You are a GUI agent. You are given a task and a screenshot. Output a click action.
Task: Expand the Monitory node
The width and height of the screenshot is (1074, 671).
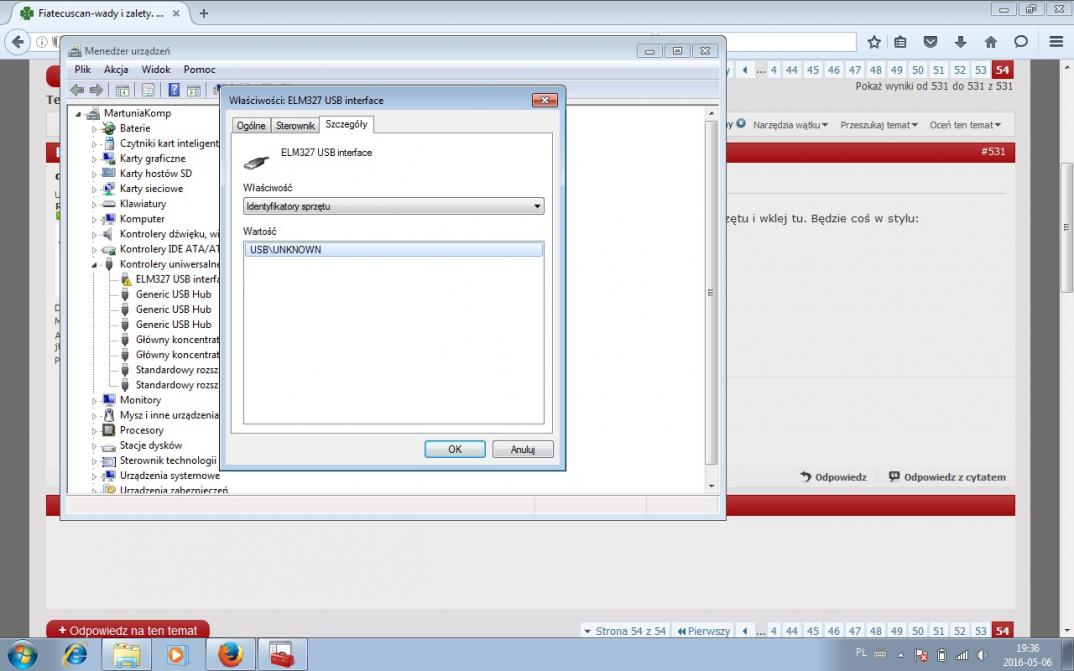click(95, 401)
